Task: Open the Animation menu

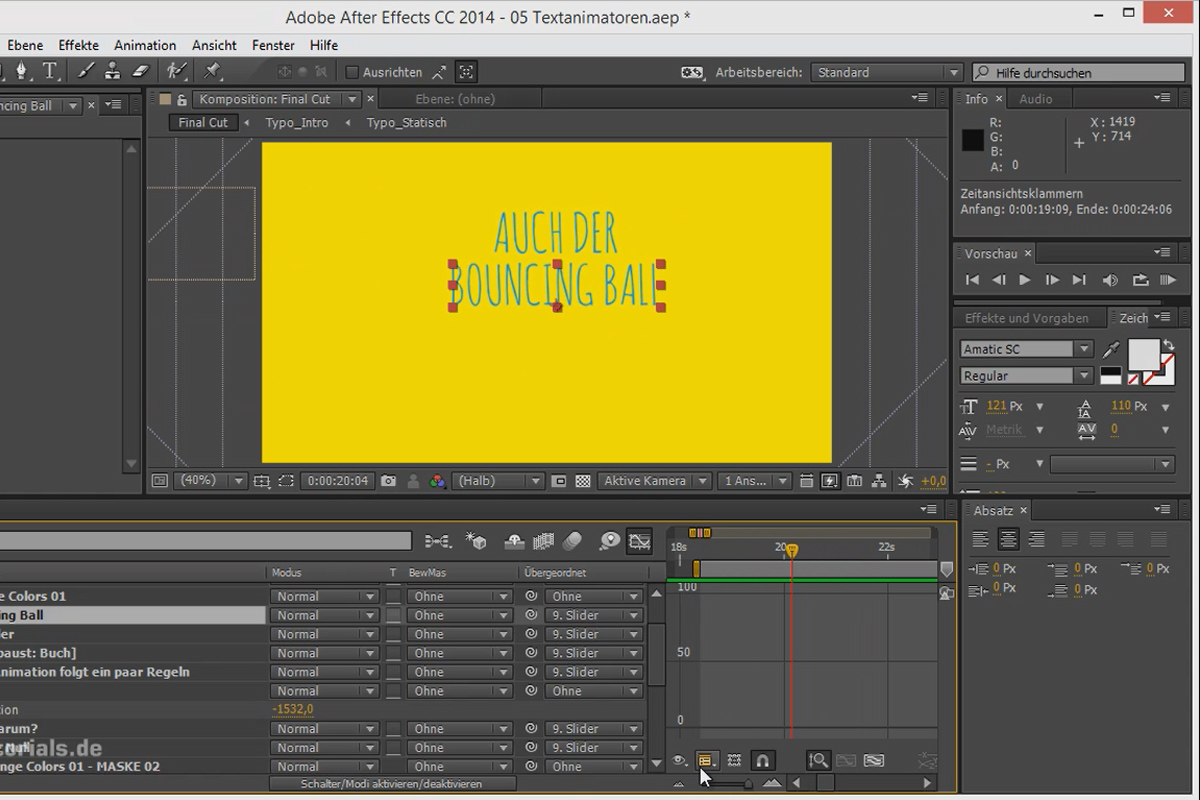Action: coord(145,45)
